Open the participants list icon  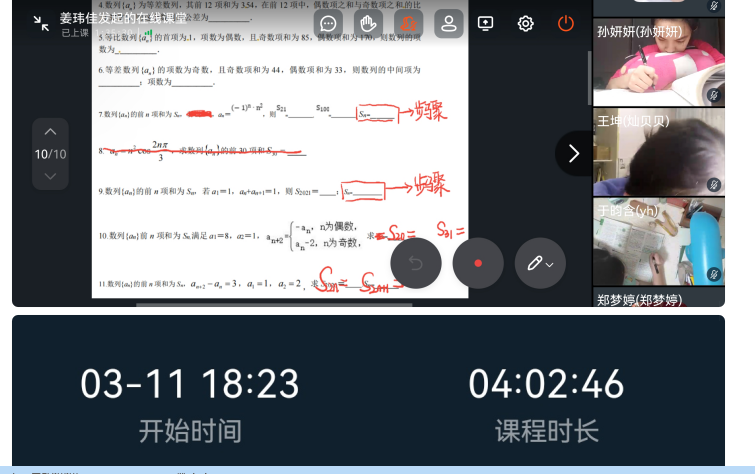448,23
